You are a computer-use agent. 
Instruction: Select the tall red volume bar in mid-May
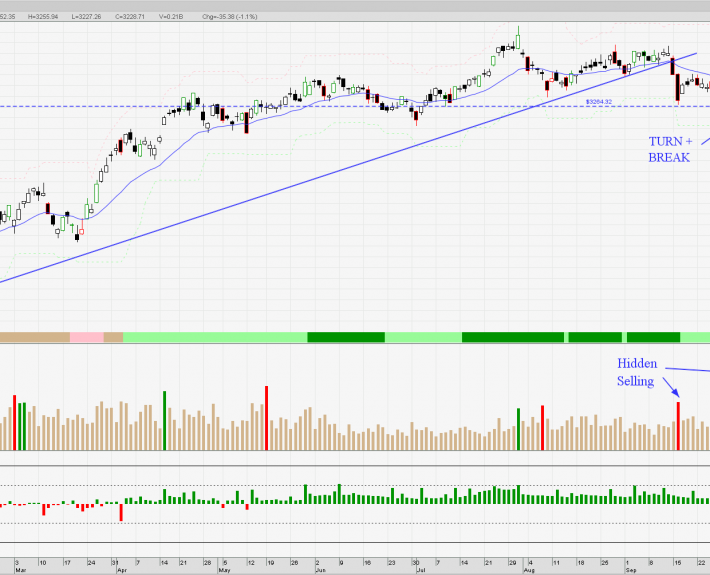pyautogui.click(x=266, y=418)
